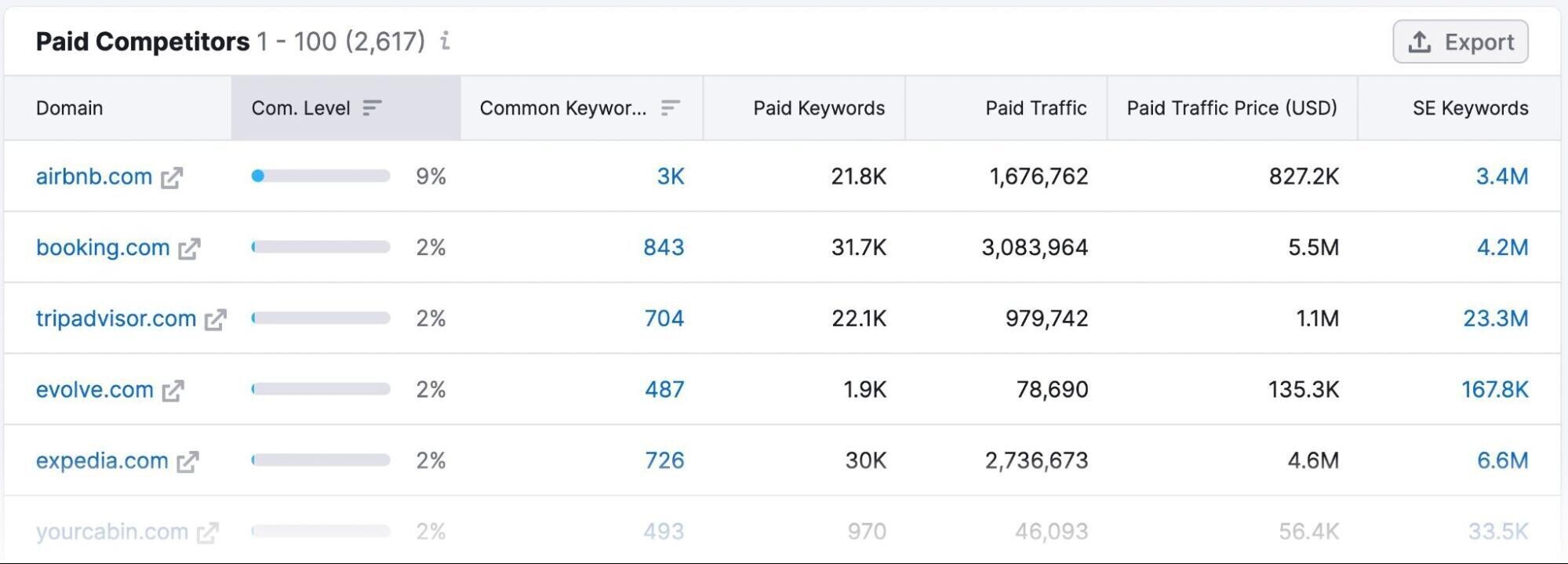Open booking.com external link icon
Screen dimensions: 1568x564
tap(189, 249)
